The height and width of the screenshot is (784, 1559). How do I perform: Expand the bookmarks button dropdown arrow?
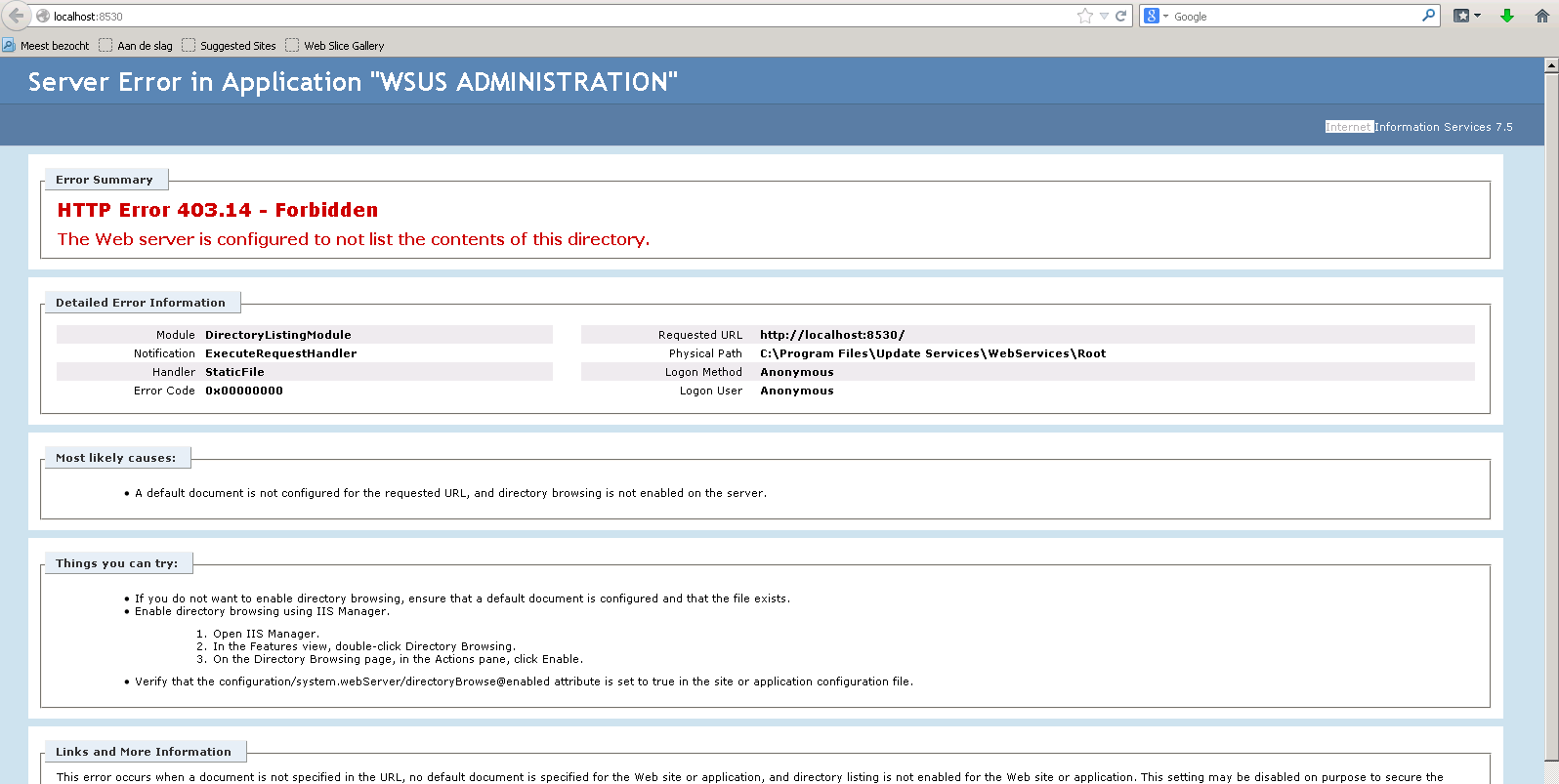(1477, 16)
